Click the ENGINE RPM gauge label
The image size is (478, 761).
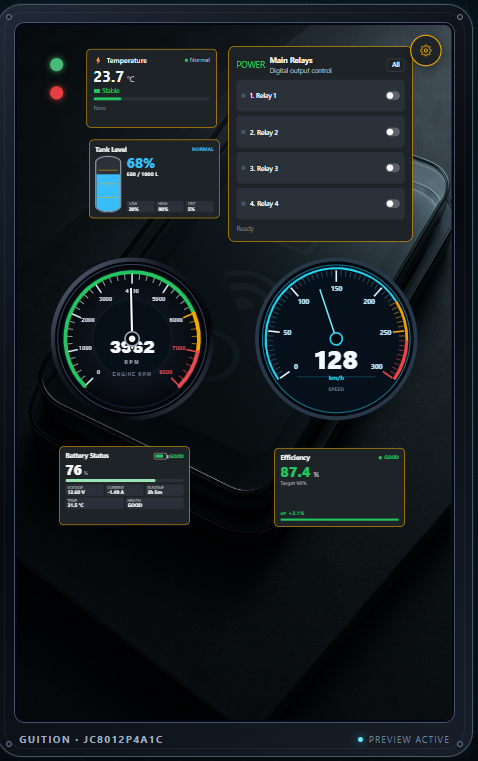tap(132, 374)
